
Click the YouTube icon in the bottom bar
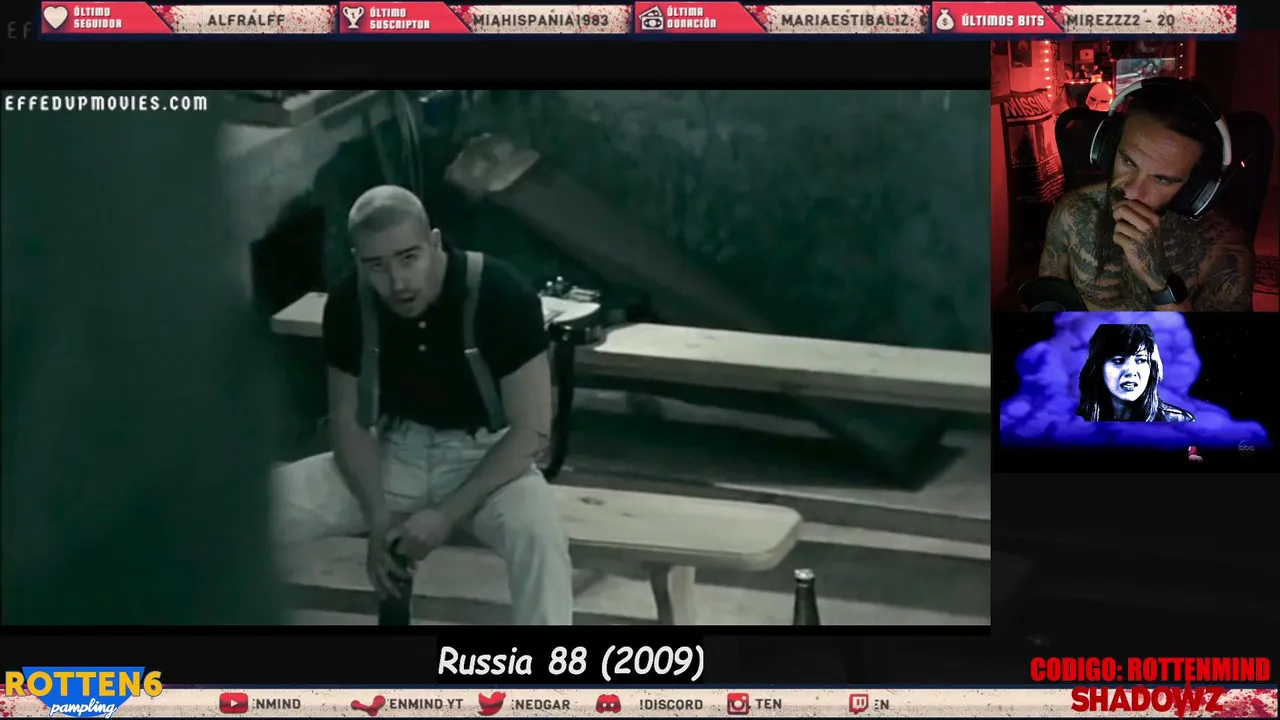[x=233, y=704]
